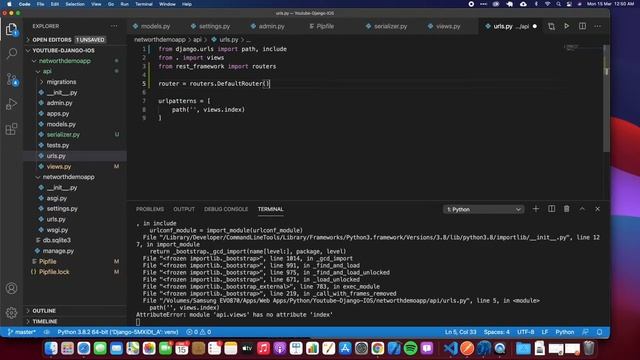
Task: Open manage.py in the file tree
Action: pos(76,251)
